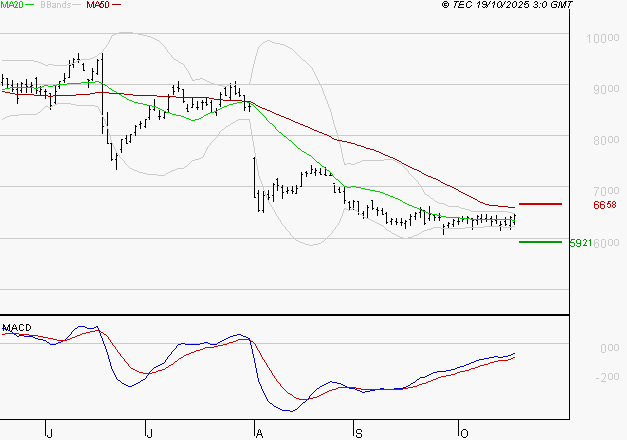Click the 6000 price axis label

[602, 242]
